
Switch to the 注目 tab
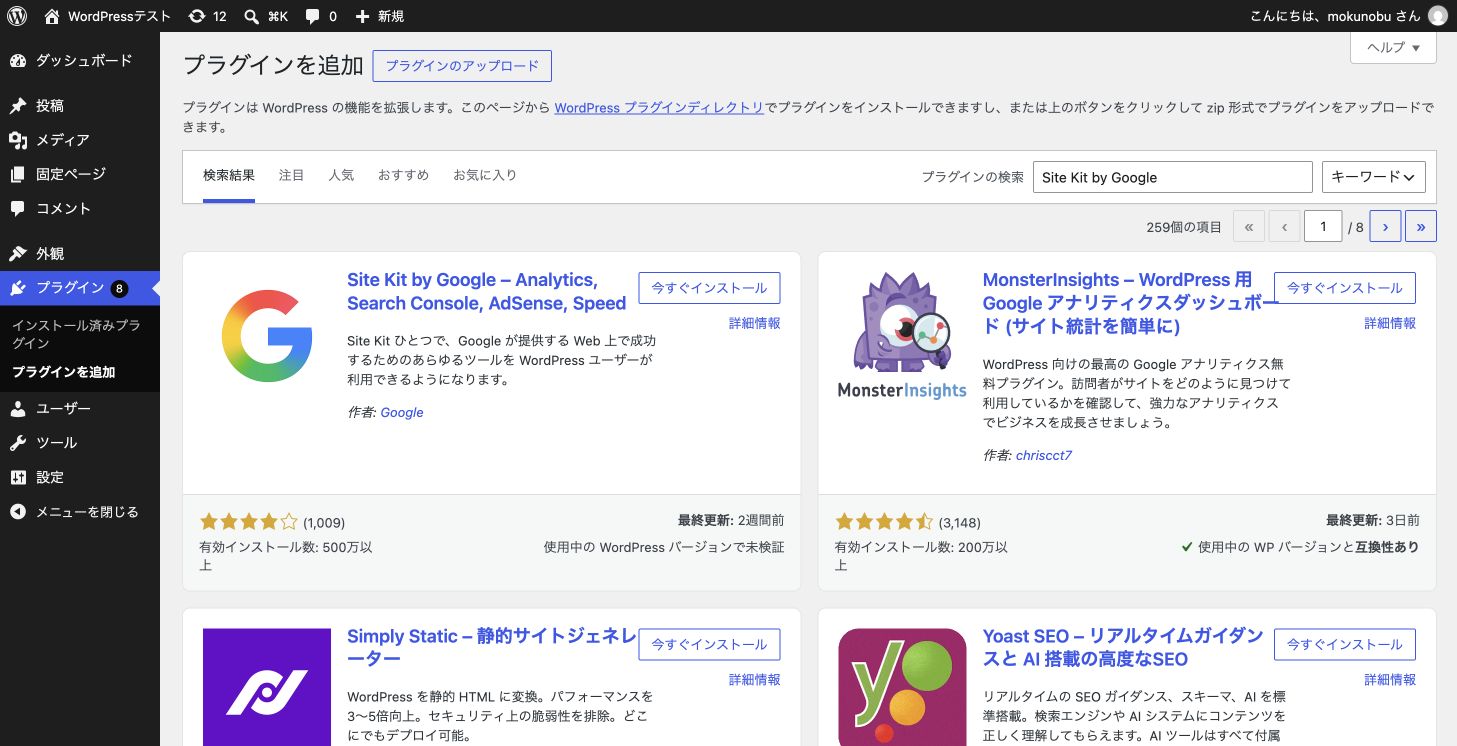tap(292, 175)
